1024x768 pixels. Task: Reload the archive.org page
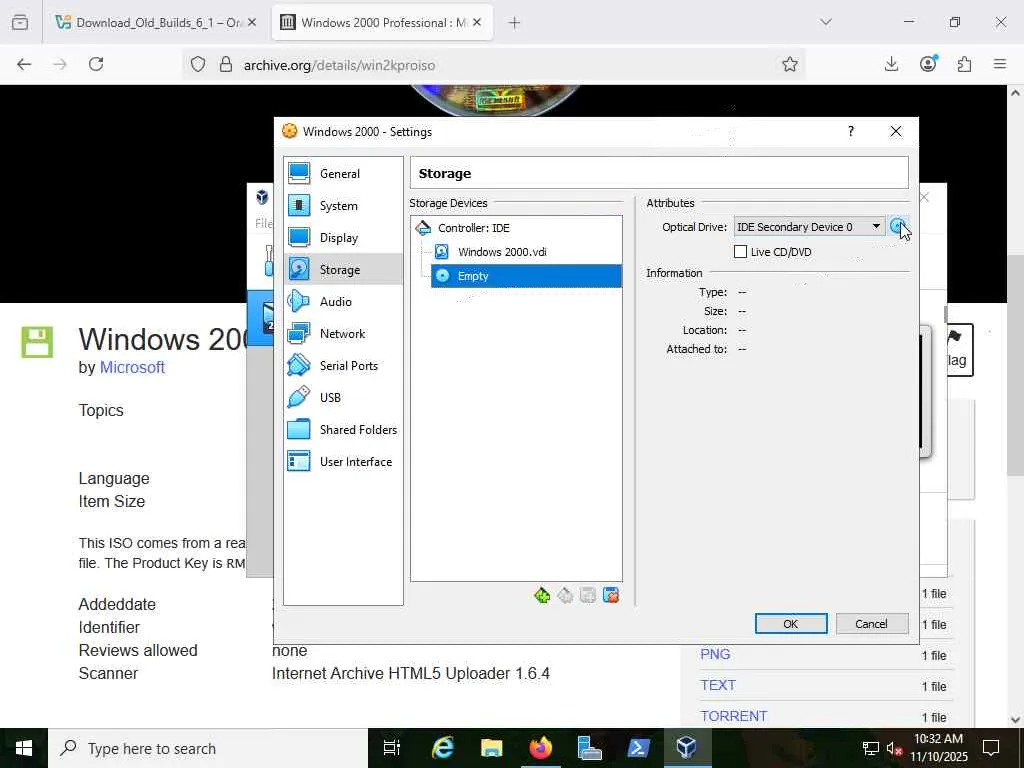[96, 64]
